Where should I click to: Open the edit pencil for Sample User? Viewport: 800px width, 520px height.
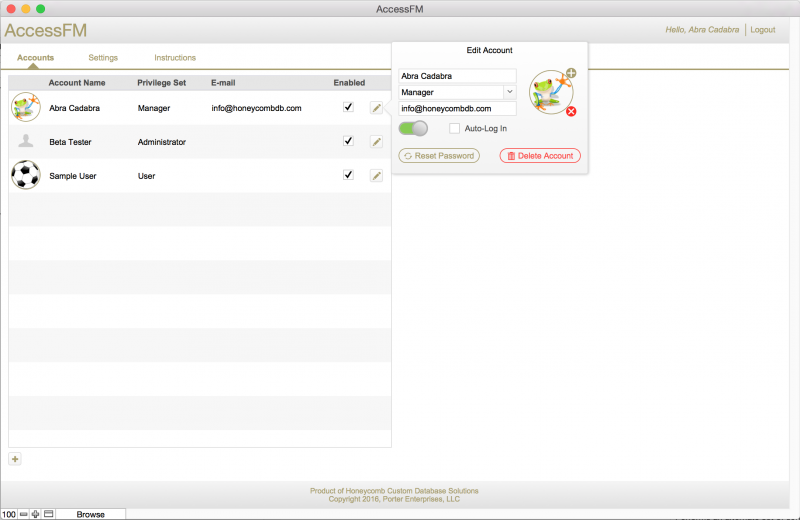pyautogui.click(x=376, y=175)
